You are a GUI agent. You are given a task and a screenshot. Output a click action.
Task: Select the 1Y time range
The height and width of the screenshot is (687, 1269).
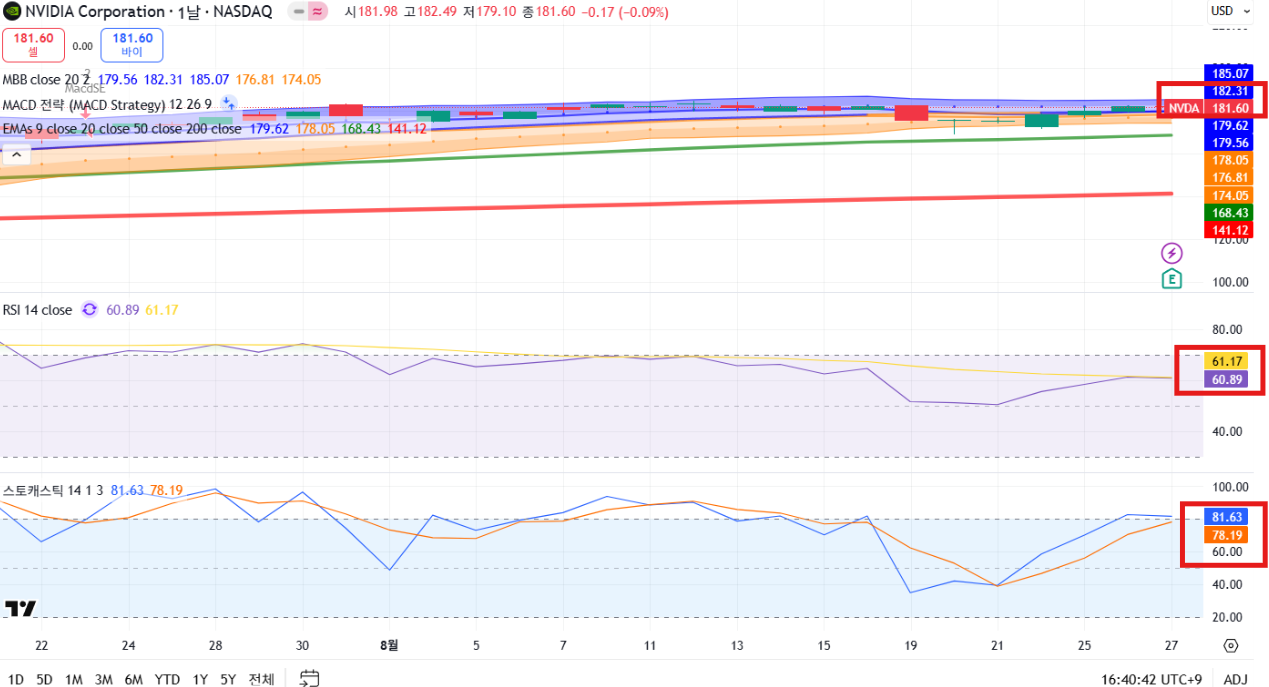click(x=200, y=679)
